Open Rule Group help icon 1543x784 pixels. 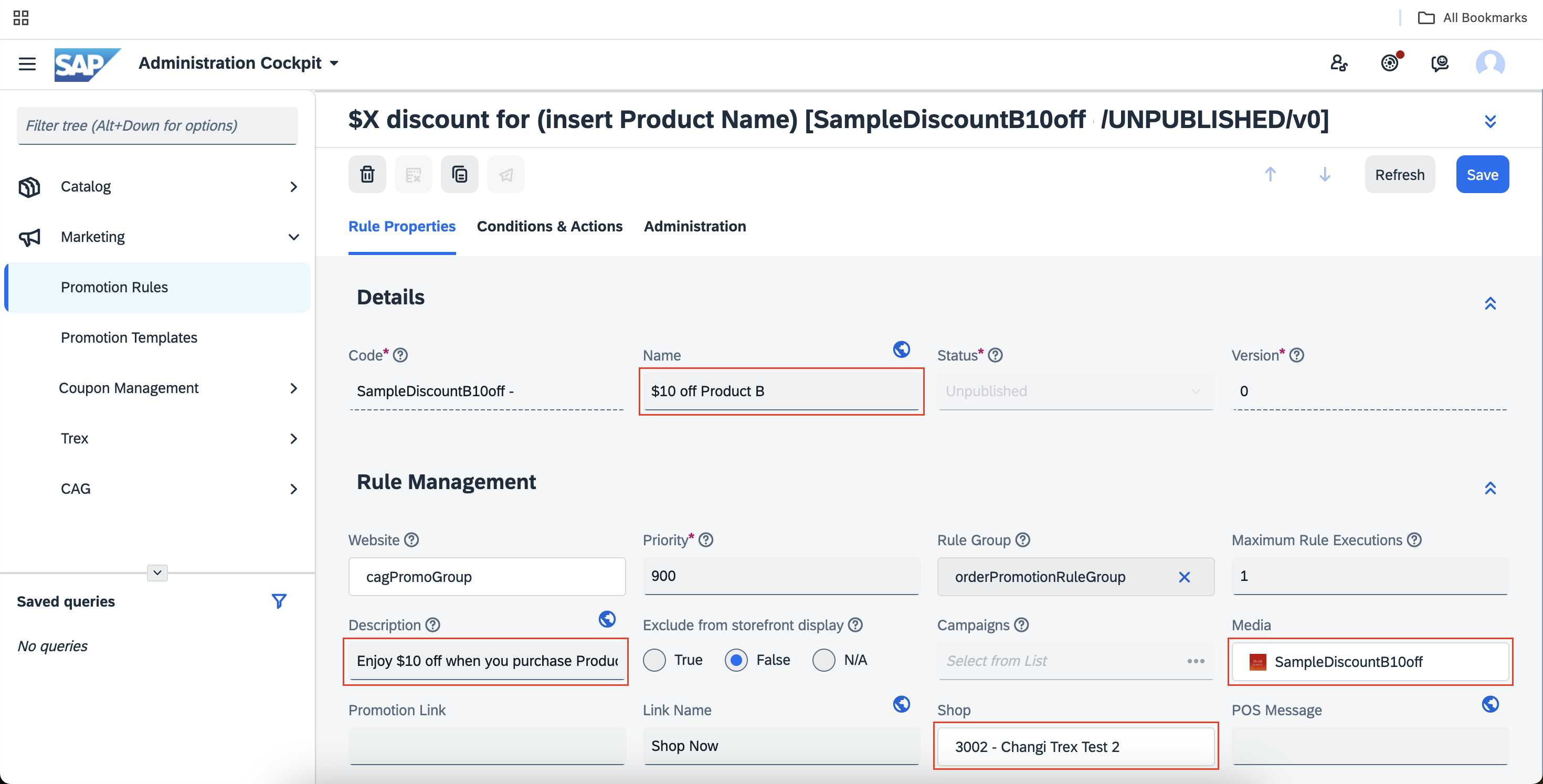click(x=1023, y=539)
